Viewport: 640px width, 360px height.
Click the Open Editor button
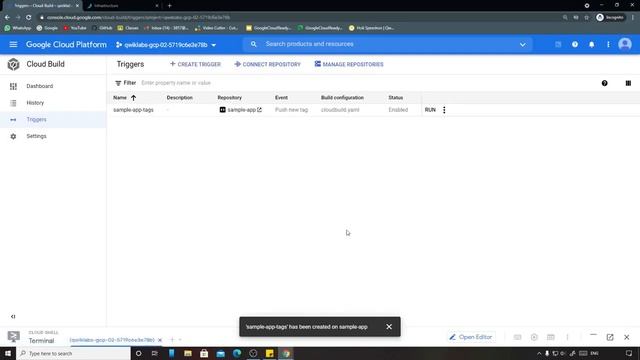click(x=471, y=337)
